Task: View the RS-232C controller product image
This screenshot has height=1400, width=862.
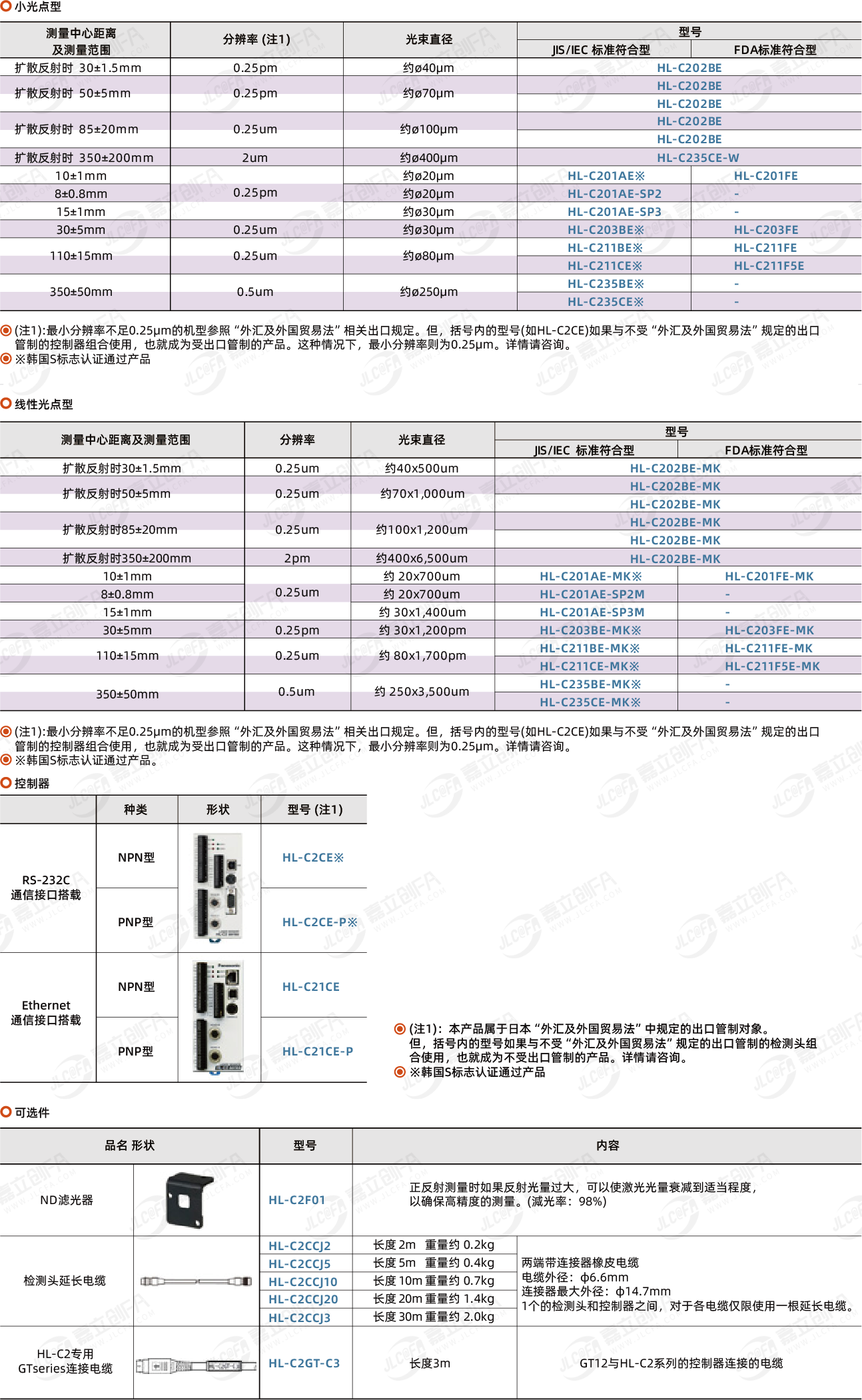Action: 218,888
